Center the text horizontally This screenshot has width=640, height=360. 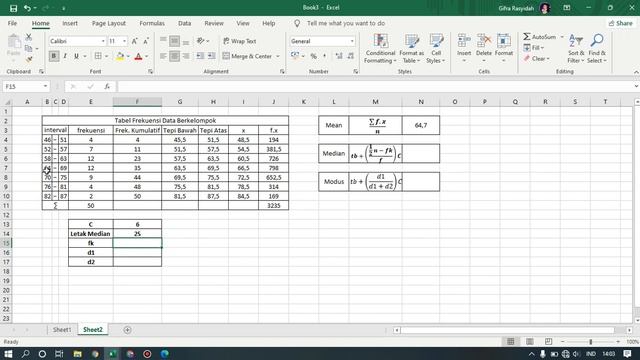[x=174, y=56]
